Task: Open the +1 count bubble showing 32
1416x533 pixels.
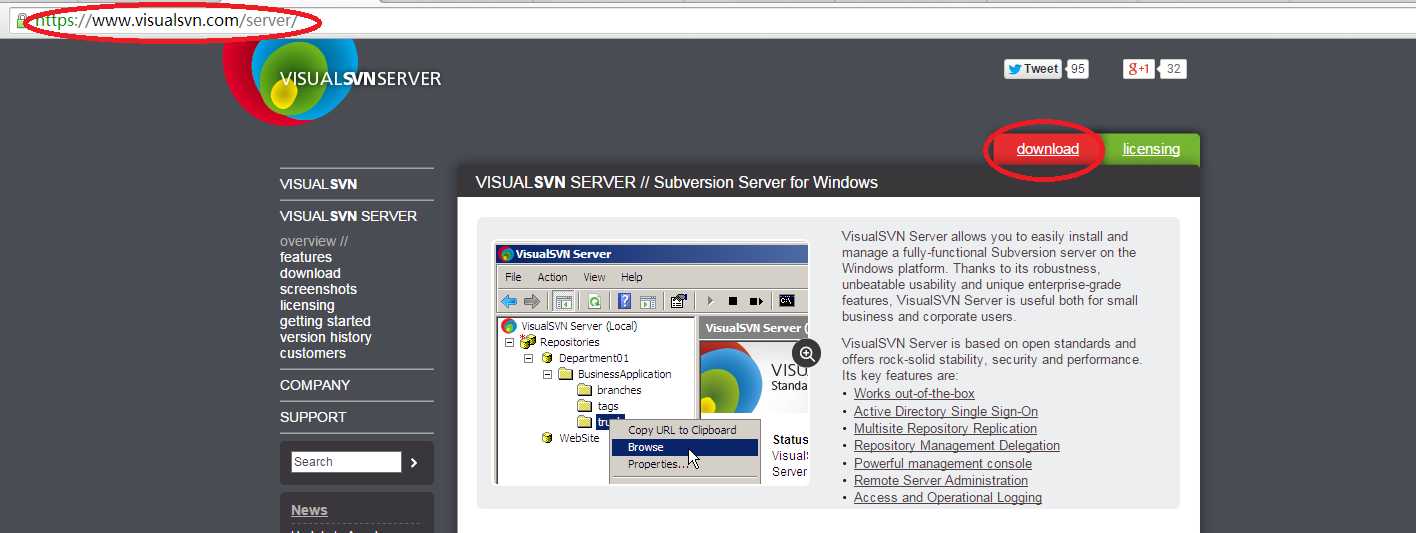Action: point(1174,69)
